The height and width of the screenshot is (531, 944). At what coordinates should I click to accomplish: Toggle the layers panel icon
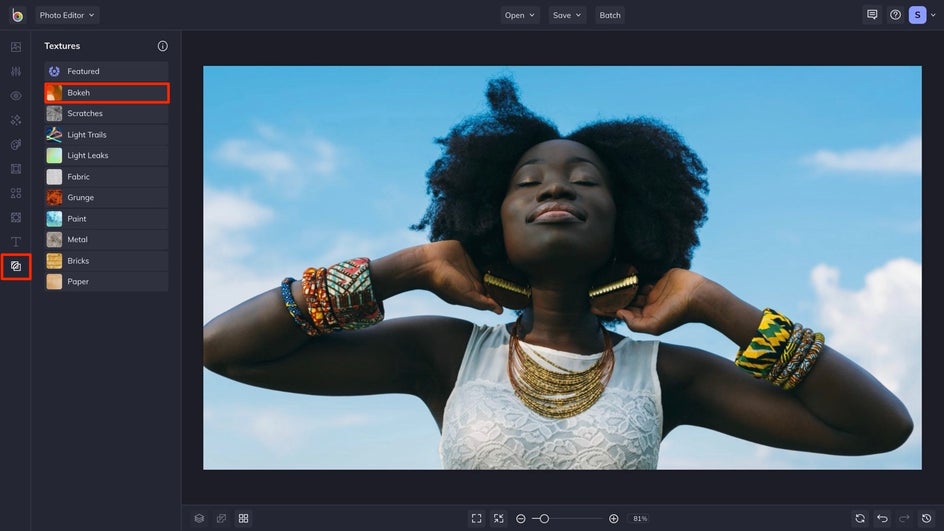coord(199,518)
